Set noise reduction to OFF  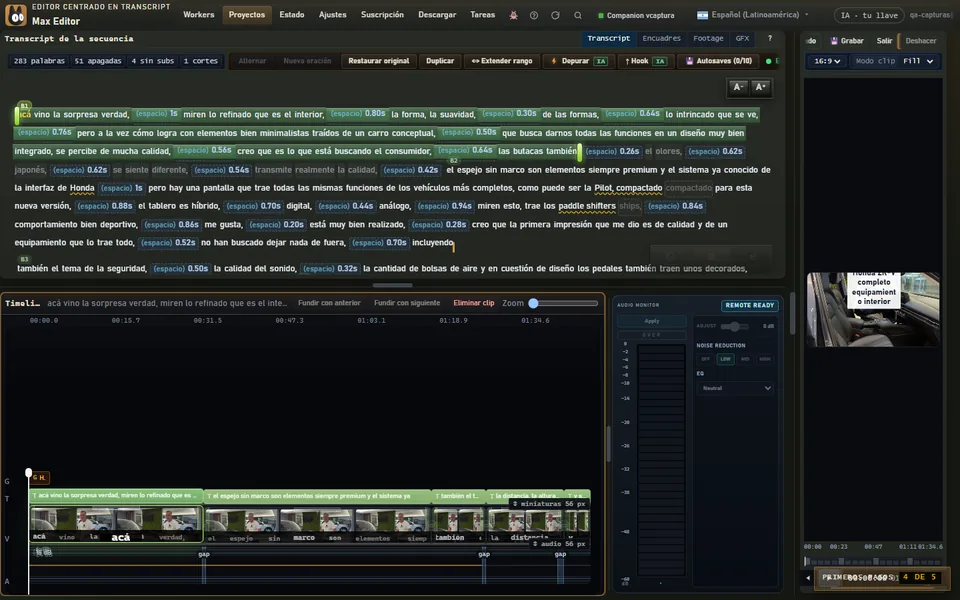pos(705,359)
